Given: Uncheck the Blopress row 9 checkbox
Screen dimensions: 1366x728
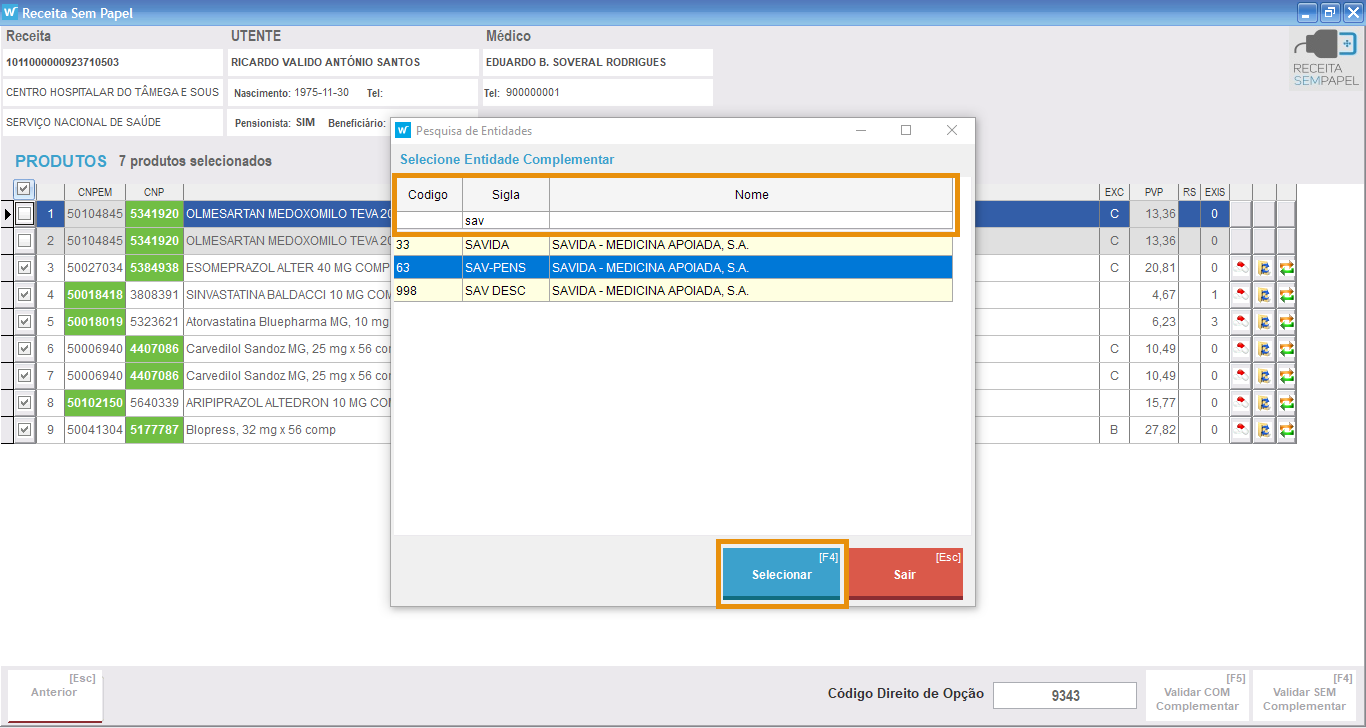Looking at the screenshot, I should point(24,430).
